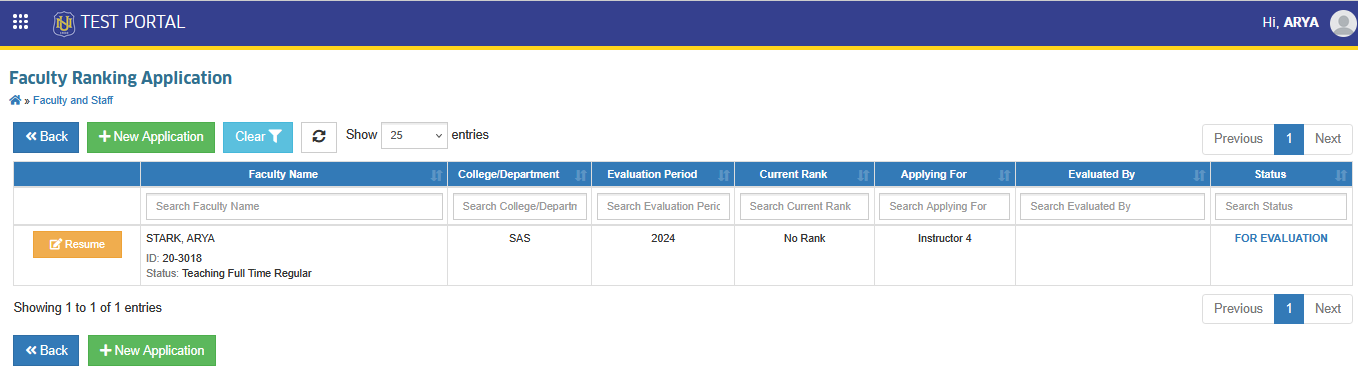Click the university logo beside TEST PORTAL
This screenshot has width=1358, height=376.
(x=64, y=22)
